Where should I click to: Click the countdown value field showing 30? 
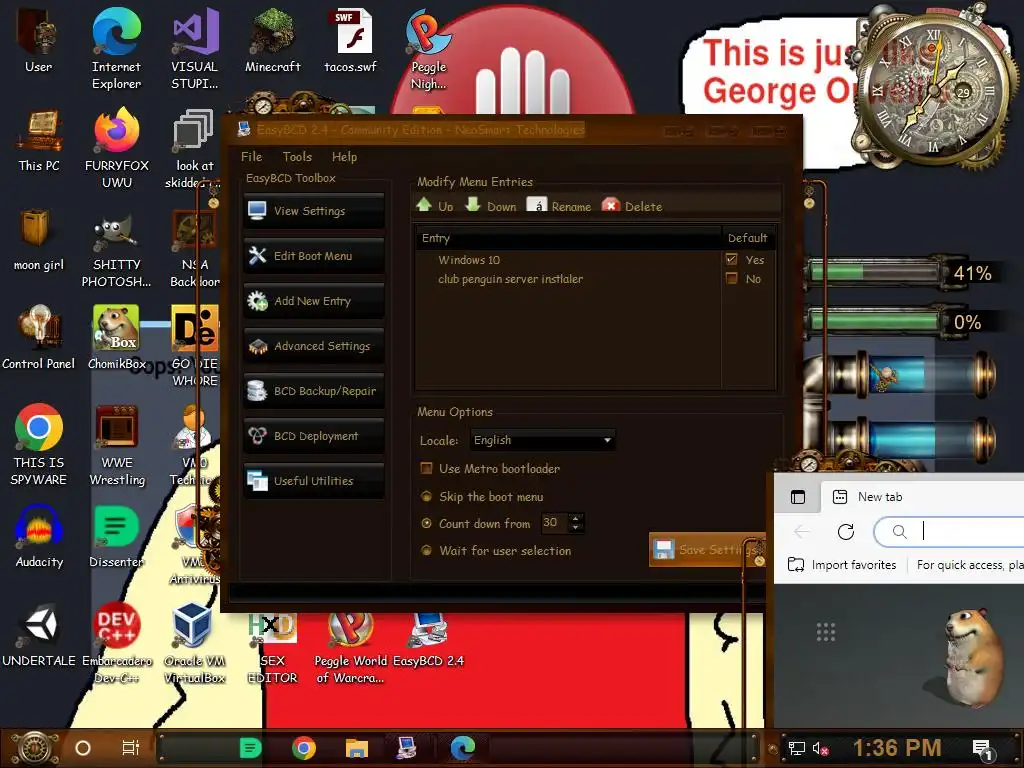click(x=554, y=522)
